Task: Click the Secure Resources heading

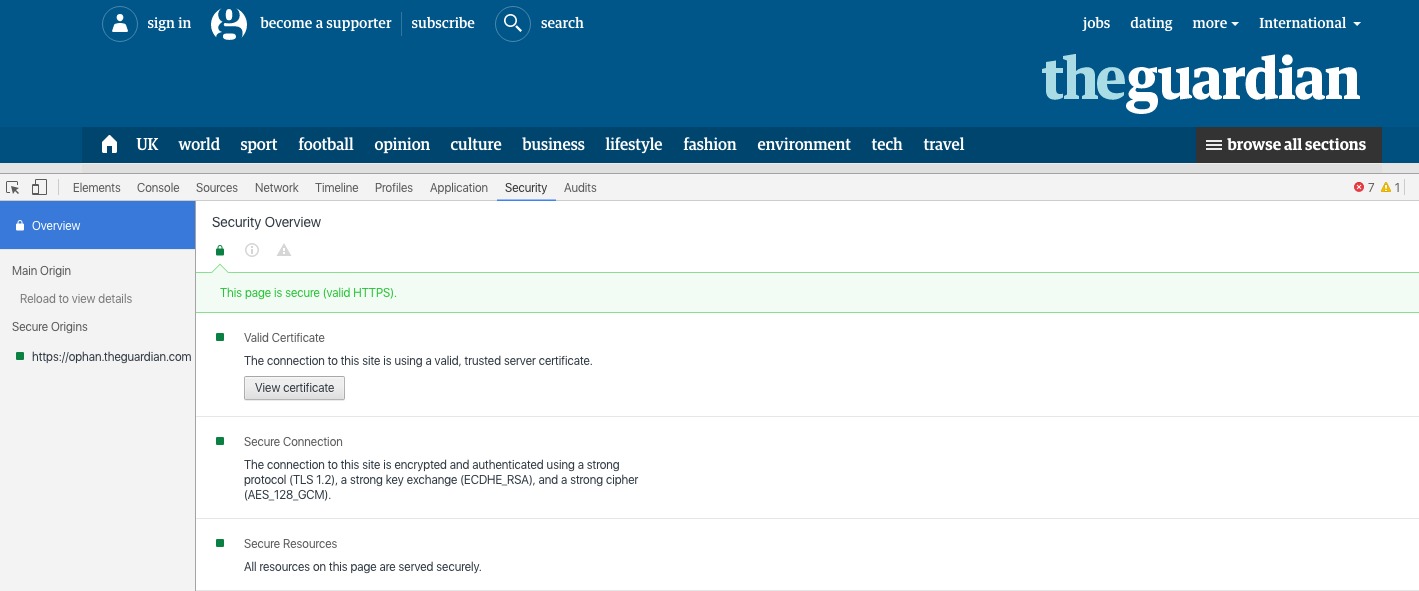Action: 290,544
